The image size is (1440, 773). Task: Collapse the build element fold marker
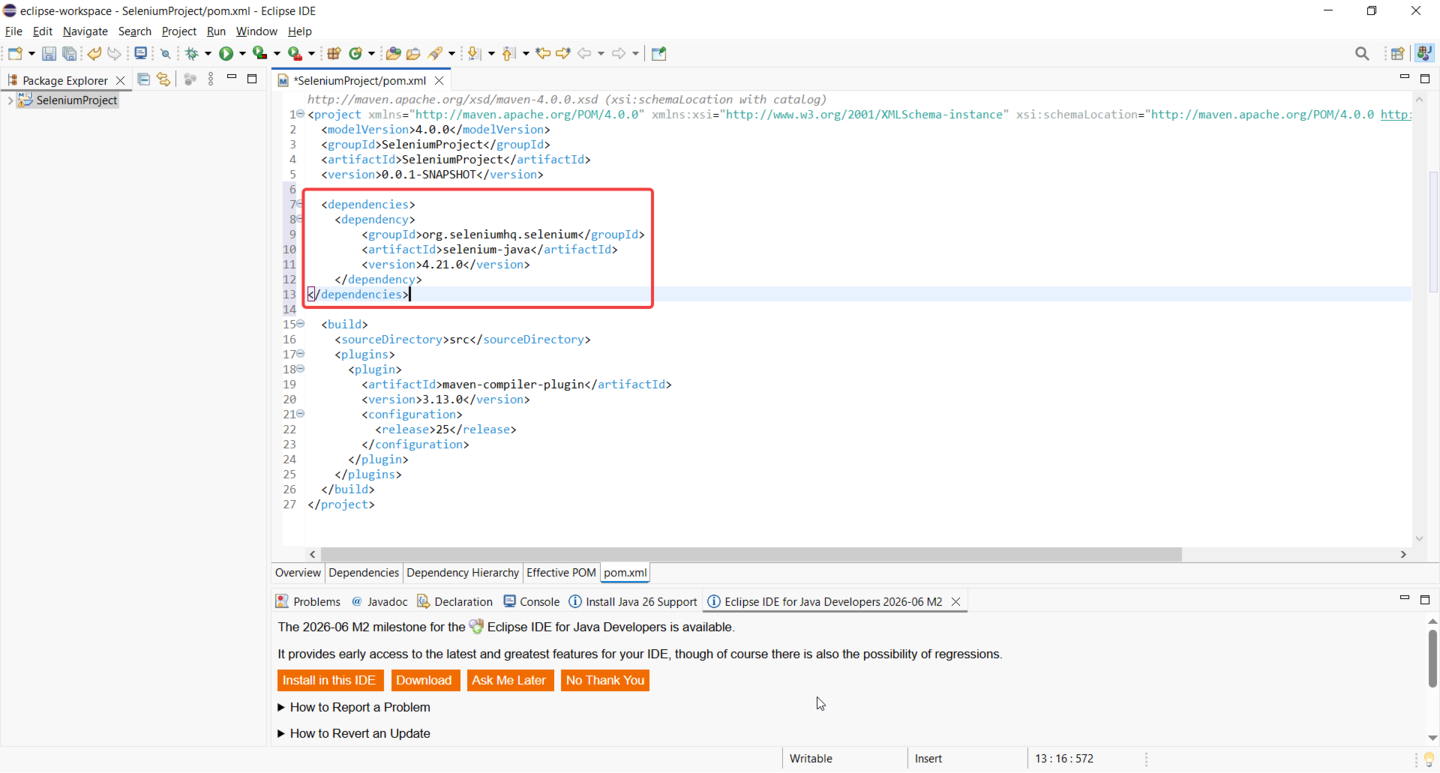pos(300,324)
